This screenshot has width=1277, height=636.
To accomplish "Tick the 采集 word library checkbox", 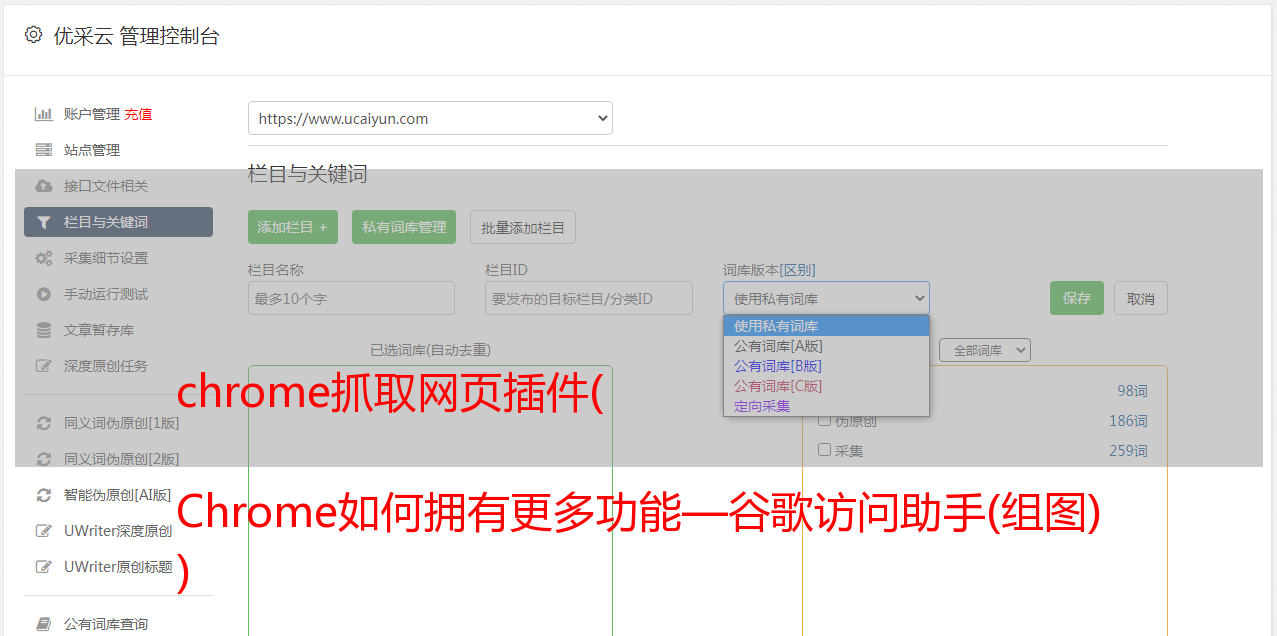I will pos(825,450).
